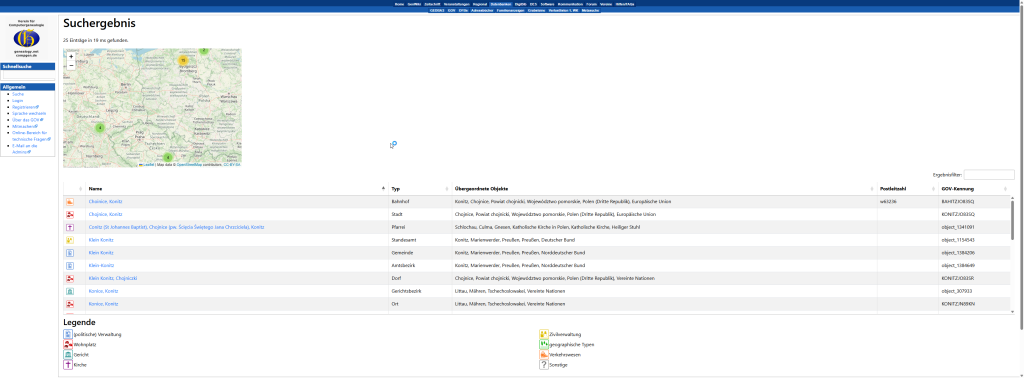1024x378 pixels.
Task: Click the Verkehrswesen icon in the legend
Action: 543,354
